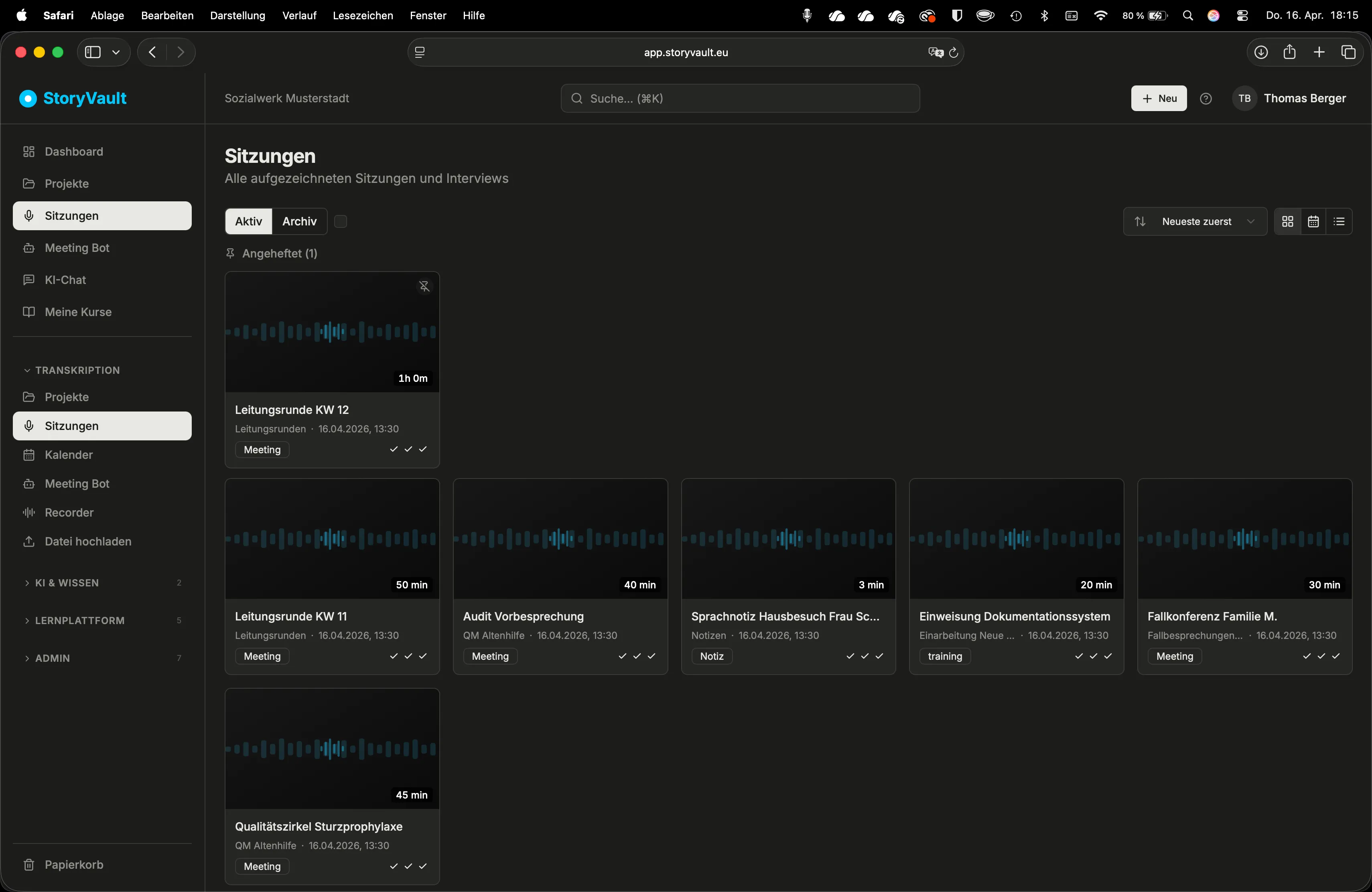
Task: Click Thomas Berger account name
Action: click(x=1305, y=99)
